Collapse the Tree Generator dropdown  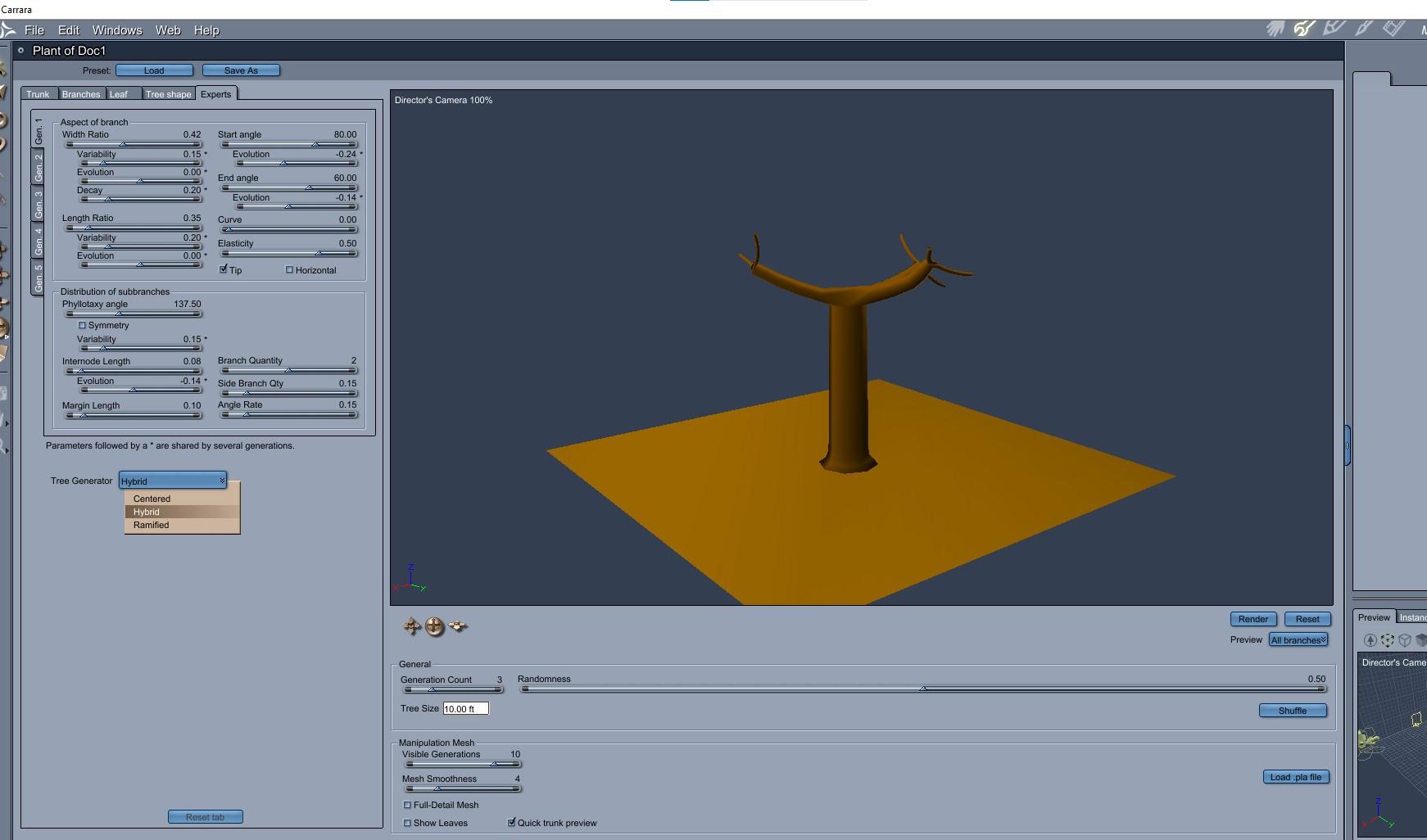click(173, 481)
